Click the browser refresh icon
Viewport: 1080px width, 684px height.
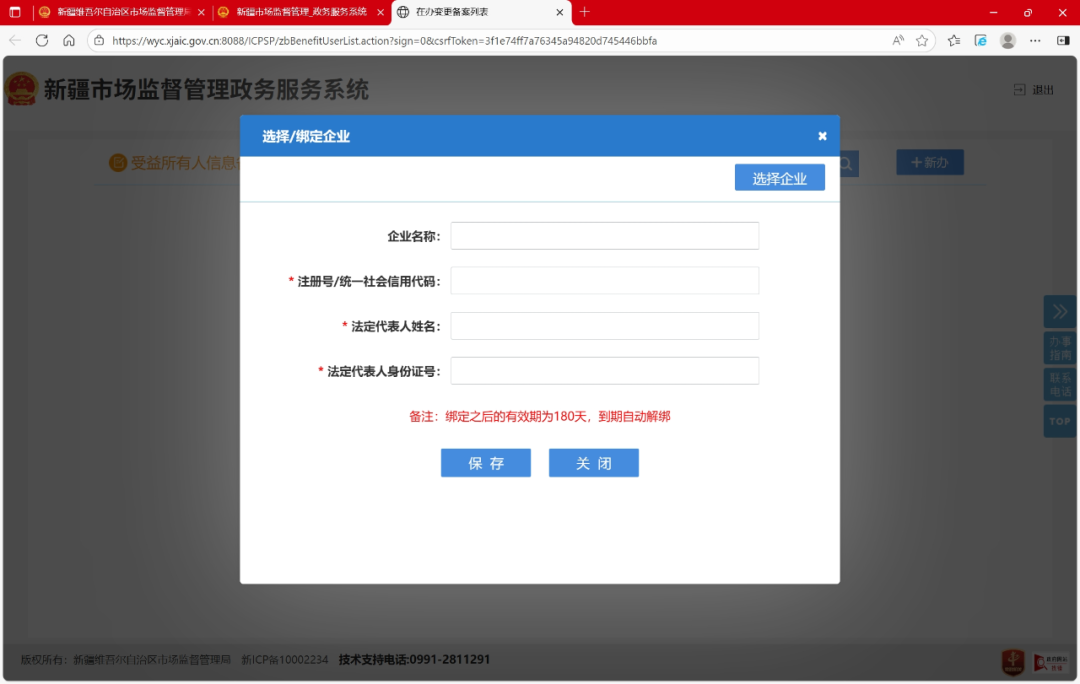42,41
